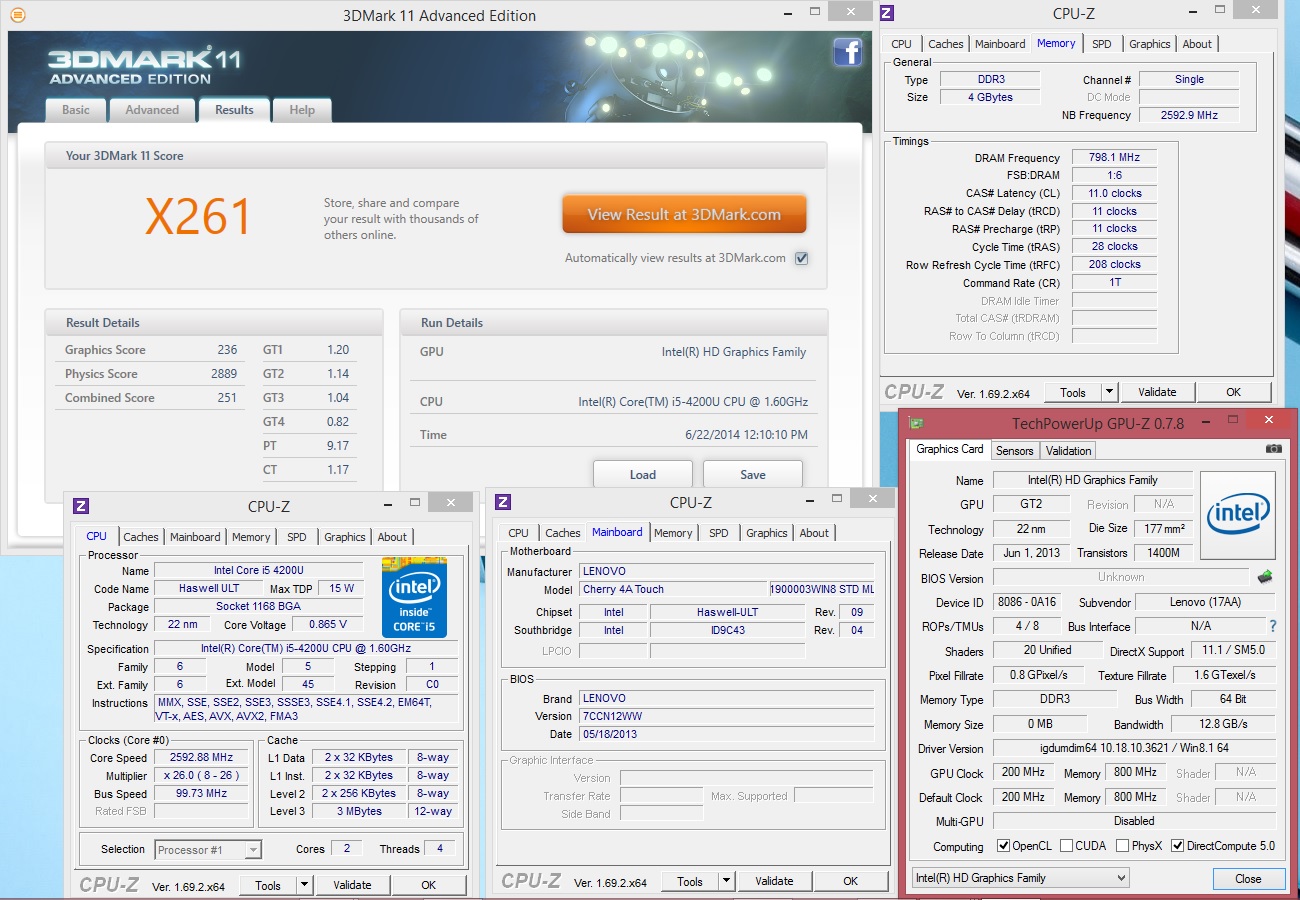Click the Load button in 3DMark
The width and height of the screenshot is (1300, 900).
pos(643,474)
